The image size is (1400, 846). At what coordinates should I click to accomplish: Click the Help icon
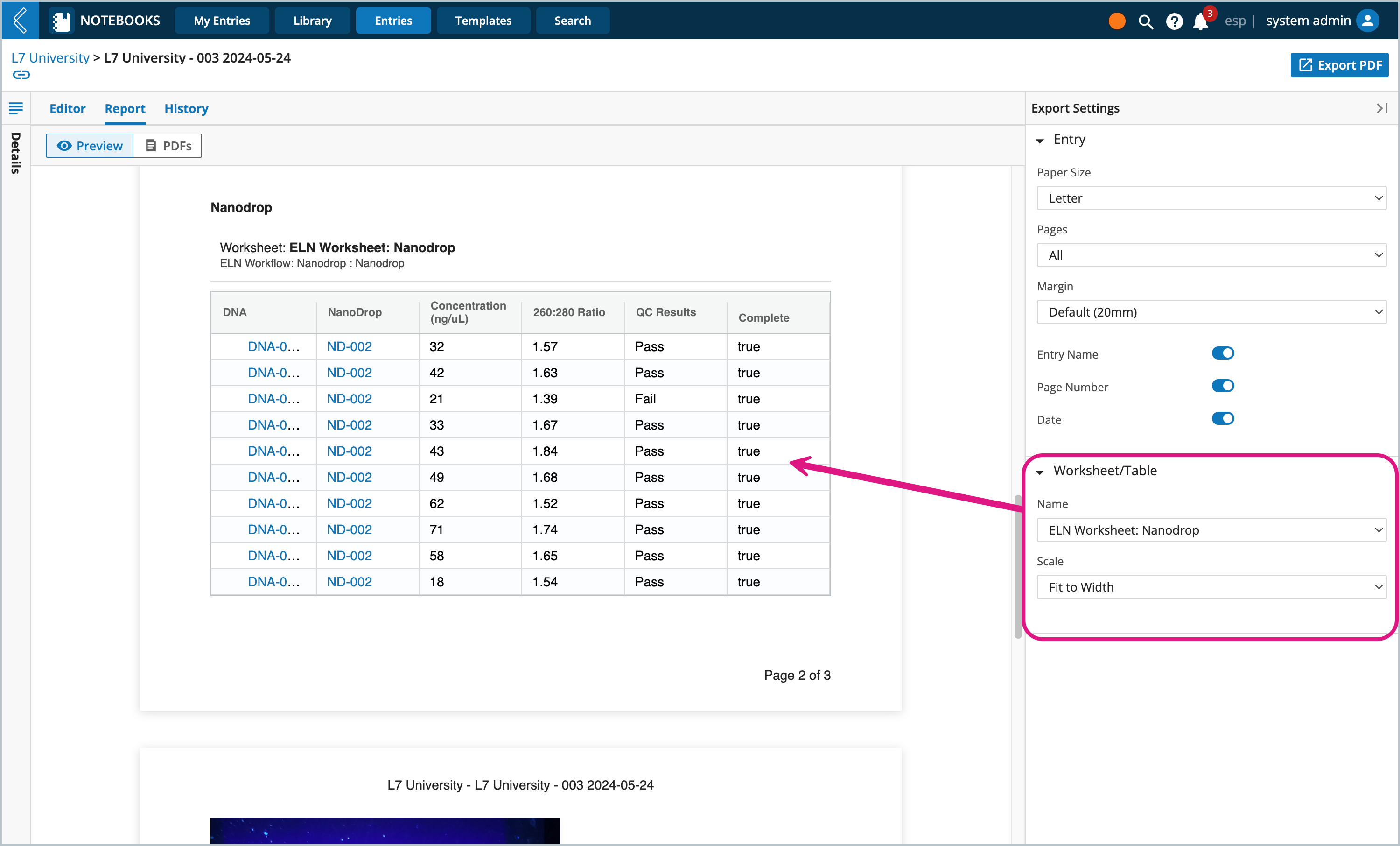(x=1174, y=20)
